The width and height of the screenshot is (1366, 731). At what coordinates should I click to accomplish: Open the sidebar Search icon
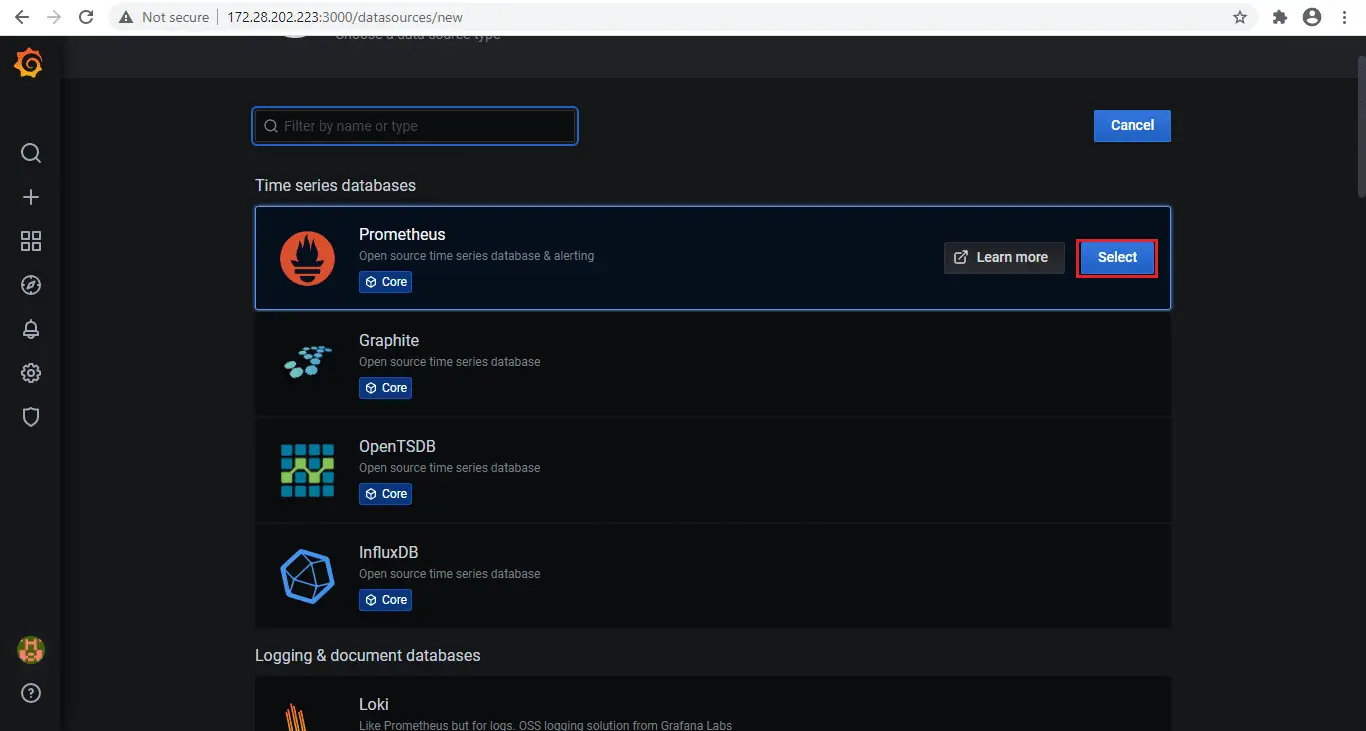pos(30,152)
